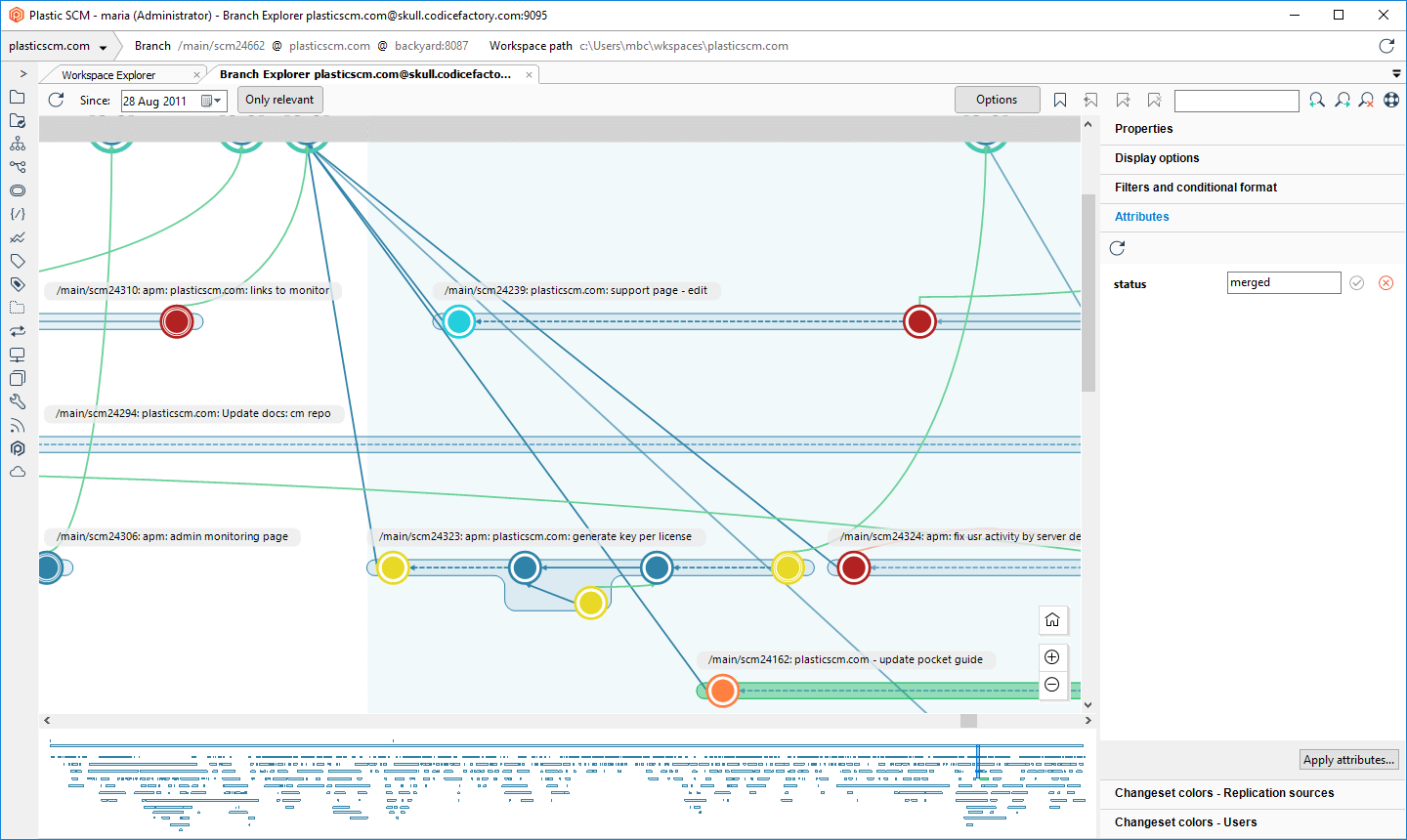The image size is (1407, 840).
Task: Click the Apply attributes... button
Action: (1349, 760)
